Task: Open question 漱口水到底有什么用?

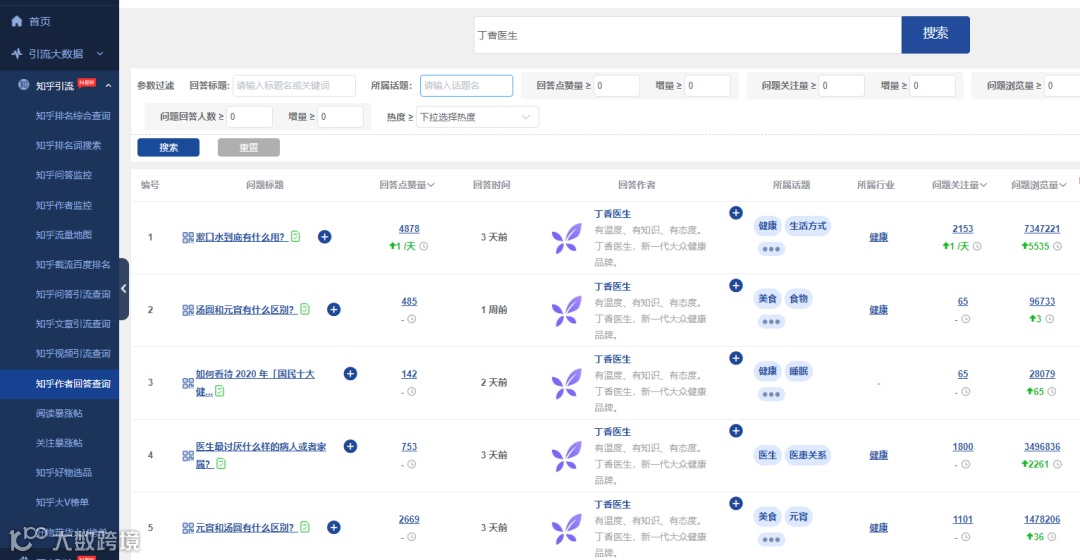Action: [240, 237]
